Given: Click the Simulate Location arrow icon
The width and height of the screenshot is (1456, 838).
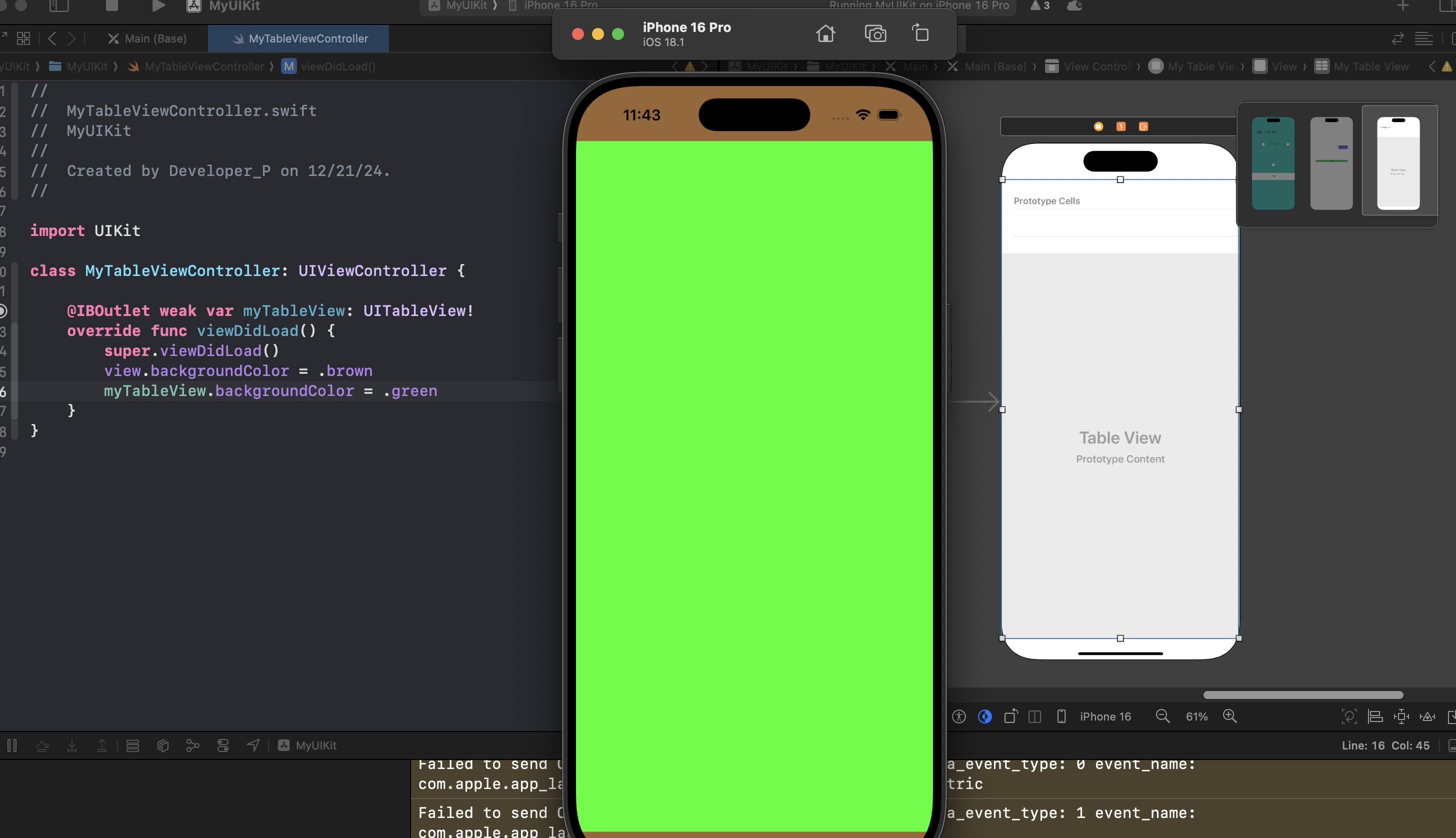Looking at the screenshot, I should [x=253, y=745].
